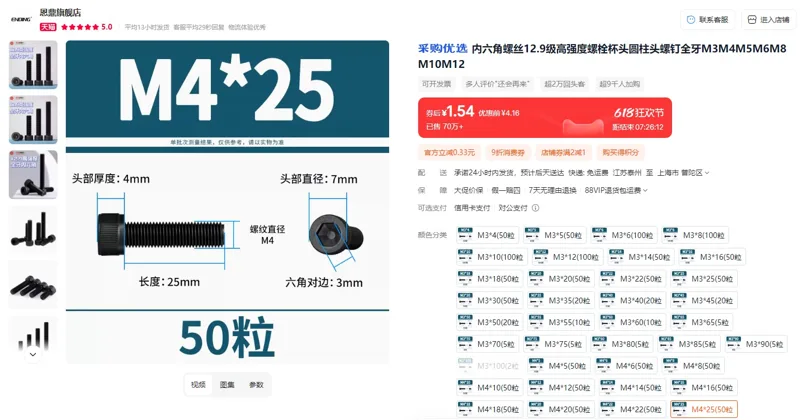Select the fourth thumbnail of standing bolts
The width and height of the screenshot is (800, 420).
click(x=33, y=229)
